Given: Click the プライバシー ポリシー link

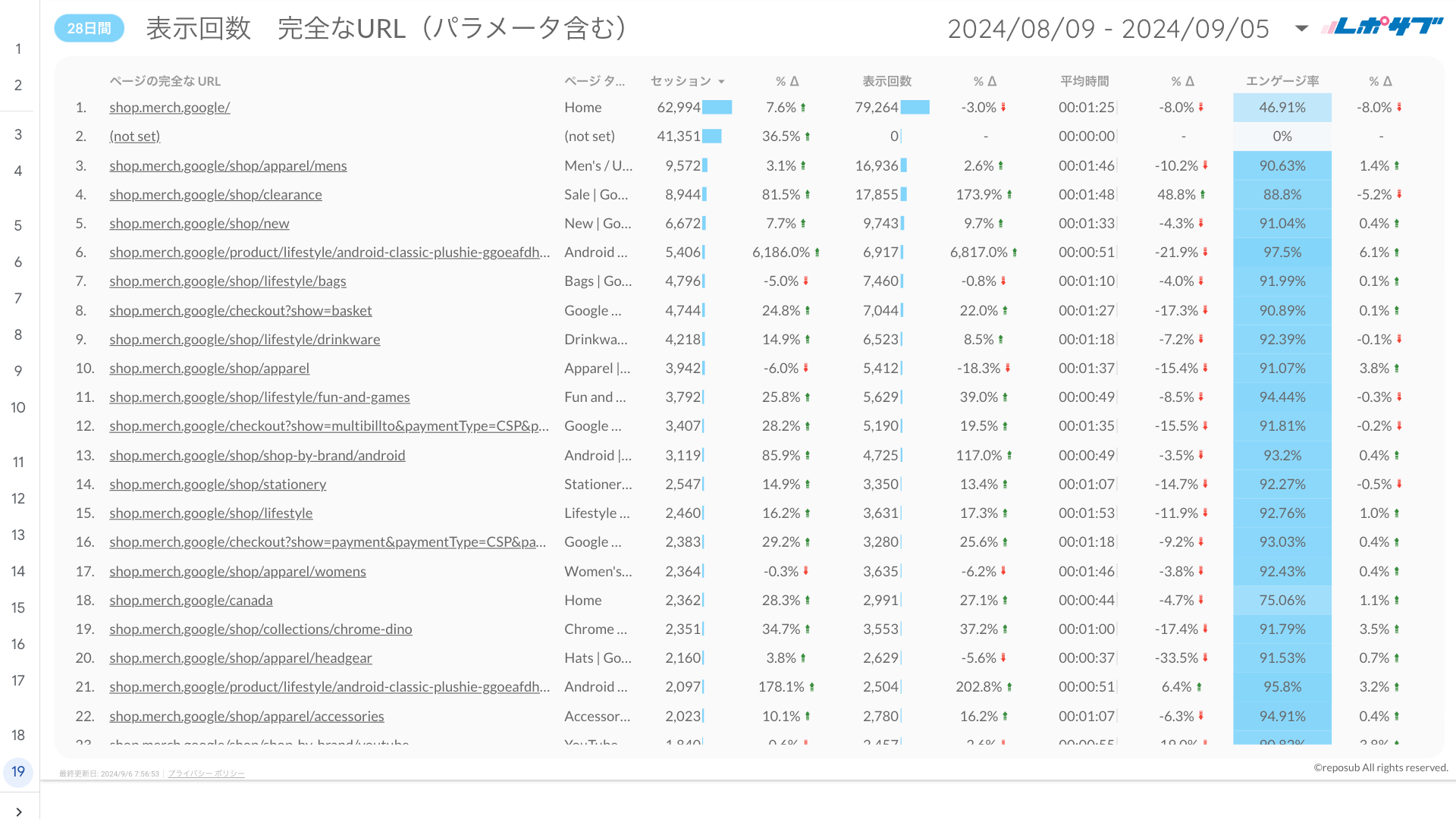Looking at the screenshot, I should click(x=206, y=773).
